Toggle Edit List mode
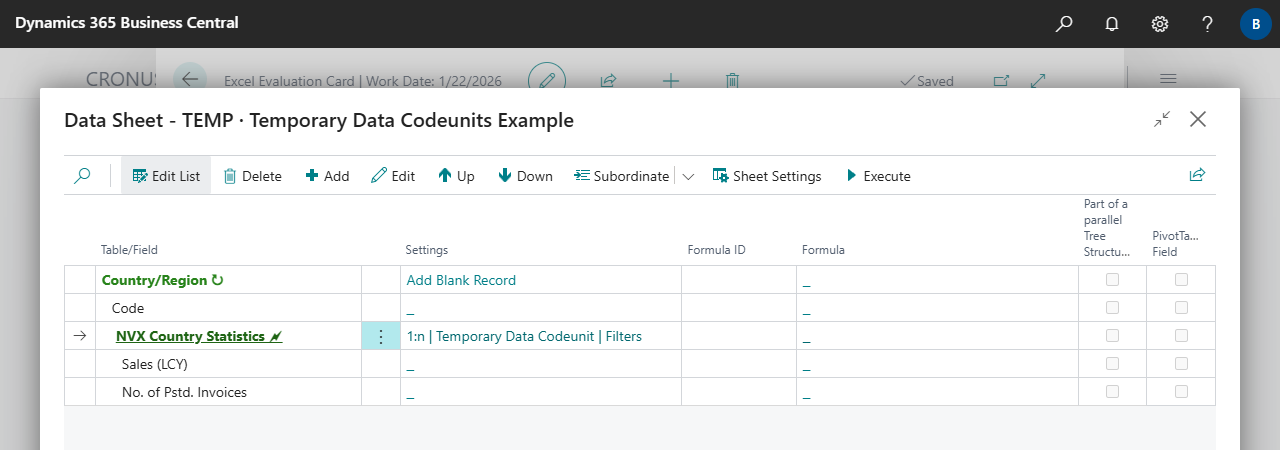 point(166,175)
